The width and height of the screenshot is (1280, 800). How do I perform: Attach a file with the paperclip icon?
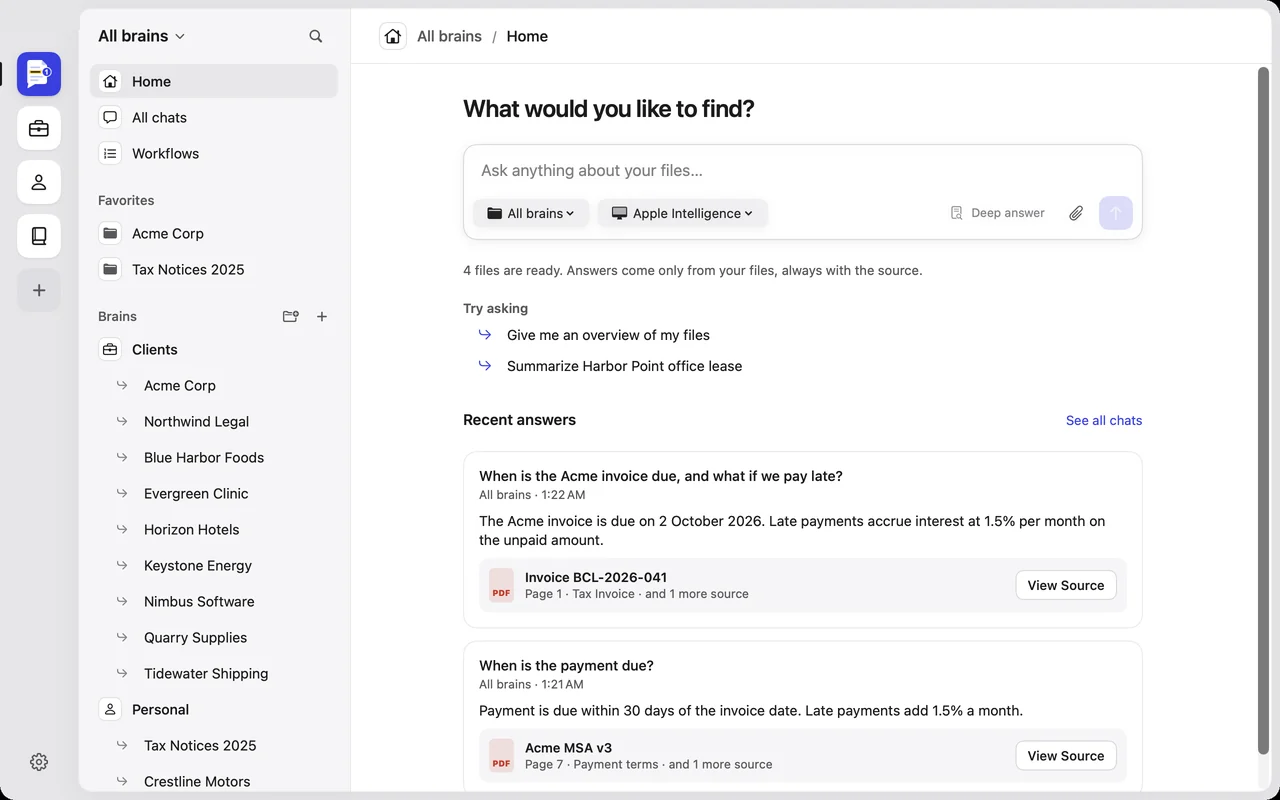click(x=1076, y=213)
